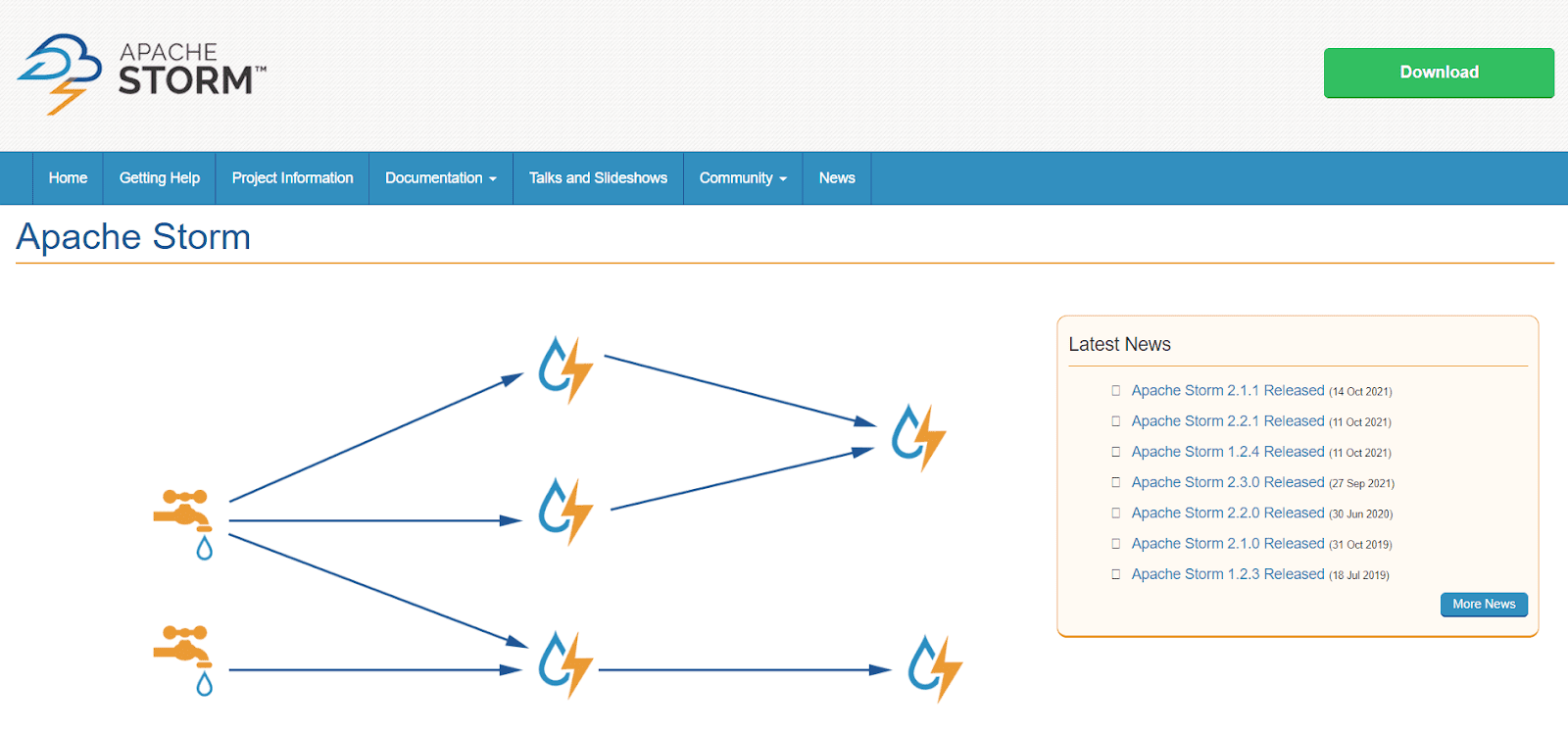Click the upper faucet spout icon
Screen dimensions: 1568x733
[x=183, y=524]
